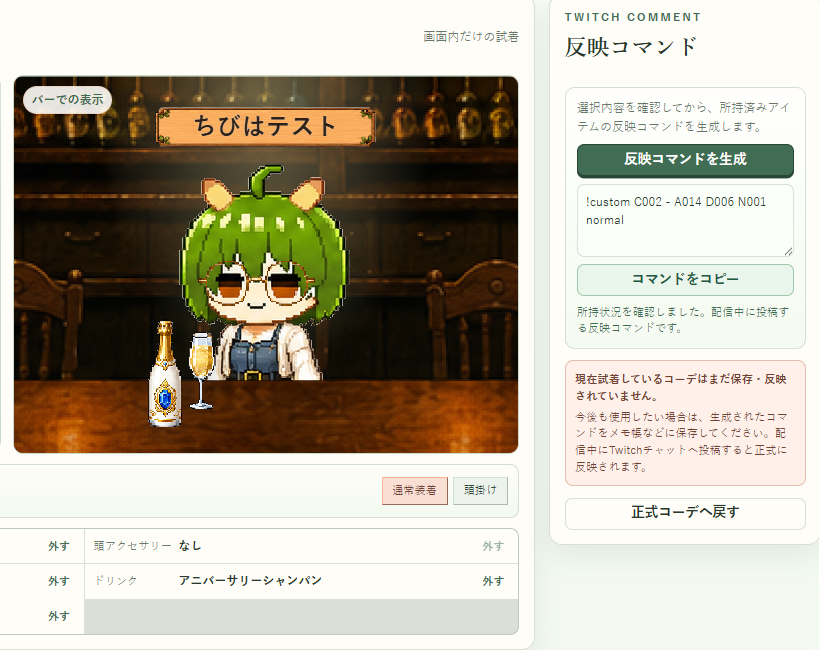
Task: Click the なし value for head accessory
Action: (190, 545)
